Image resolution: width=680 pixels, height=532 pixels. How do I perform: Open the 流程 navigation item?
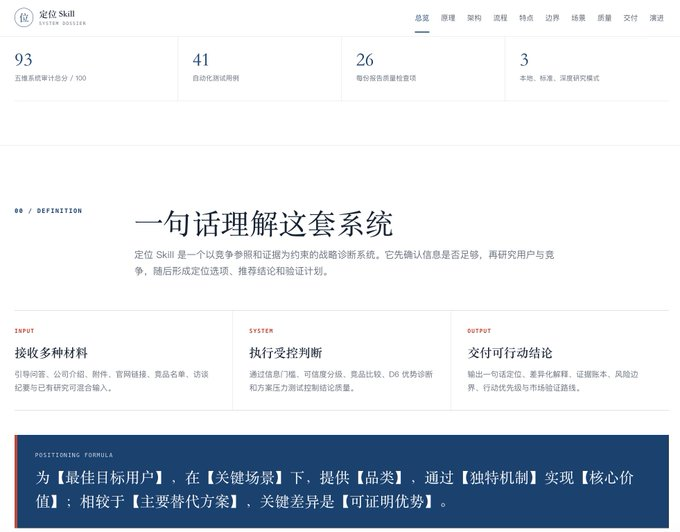point(500,18)
